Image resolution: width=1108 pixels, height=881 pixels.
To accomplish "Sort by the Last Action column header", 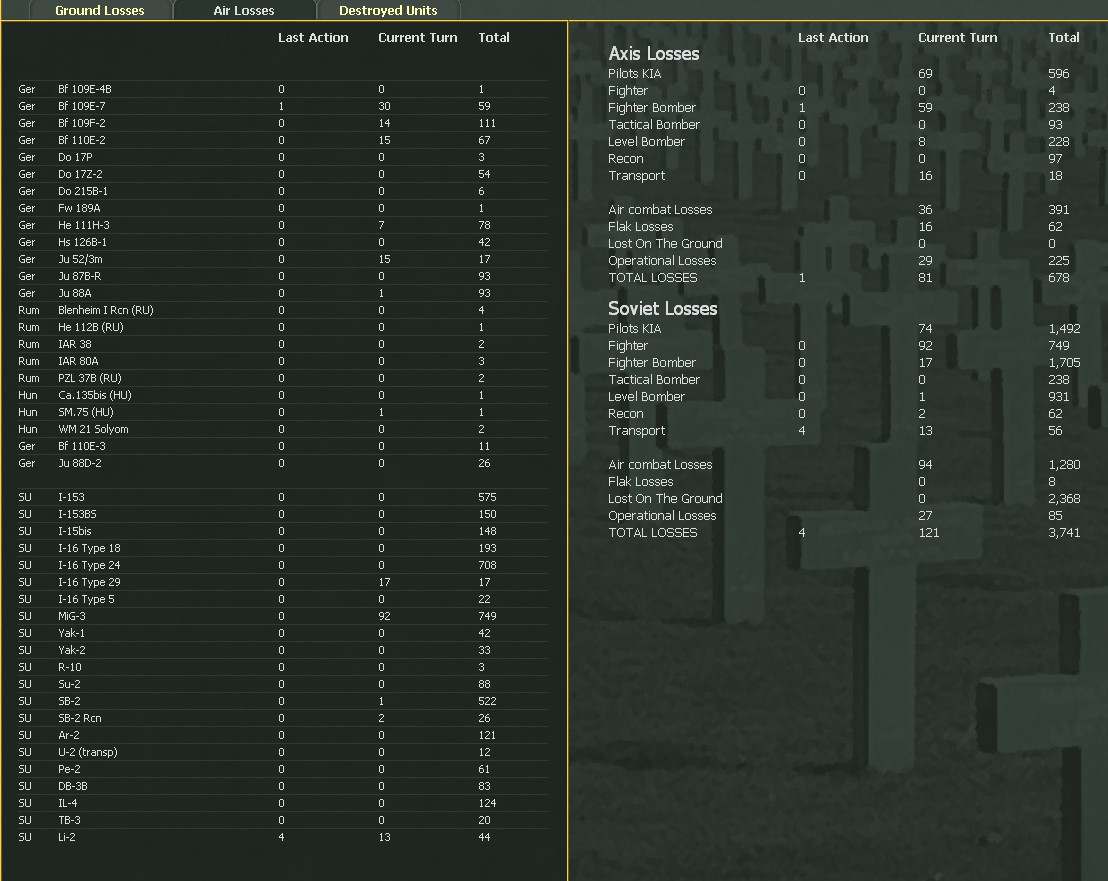I will click(x=314, y=37).
